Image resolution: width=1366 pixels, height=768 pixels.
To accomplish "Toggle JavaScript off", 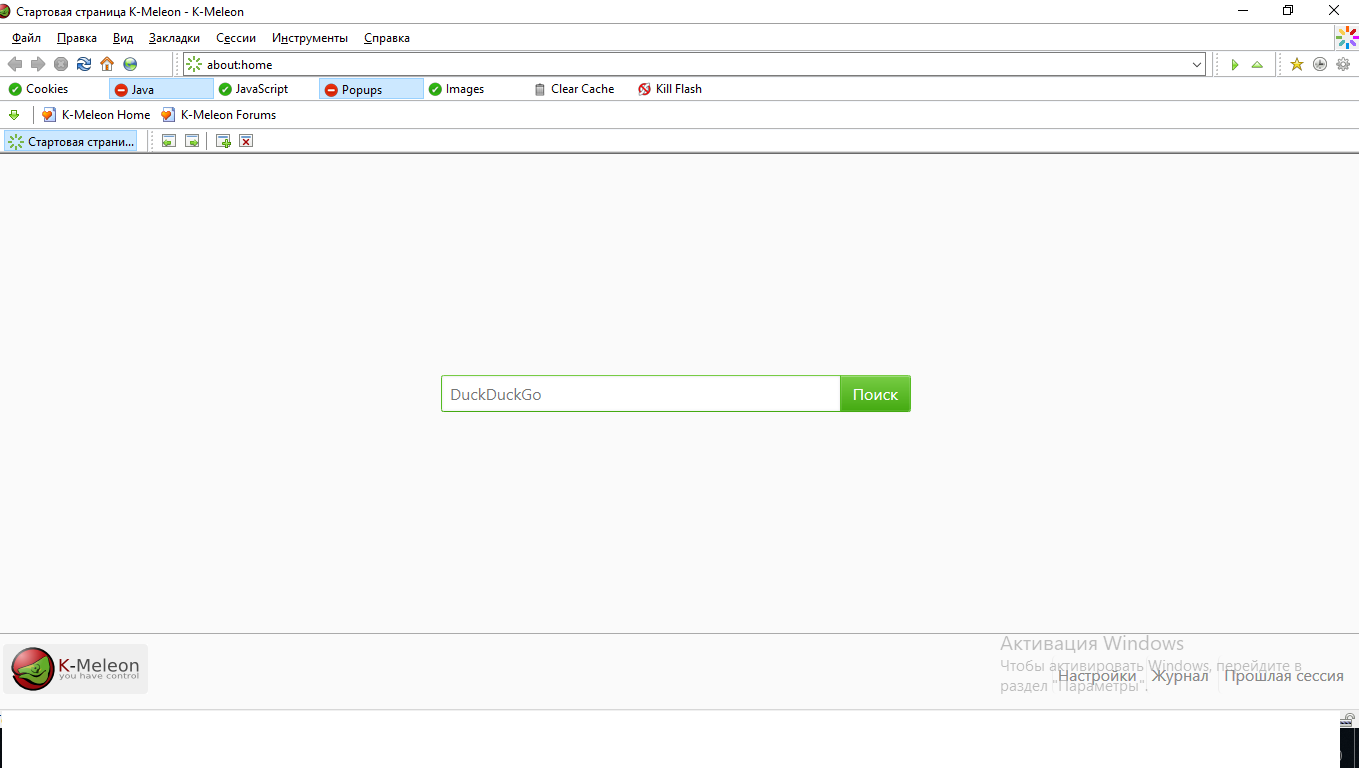I will click(x=254, y=89).
